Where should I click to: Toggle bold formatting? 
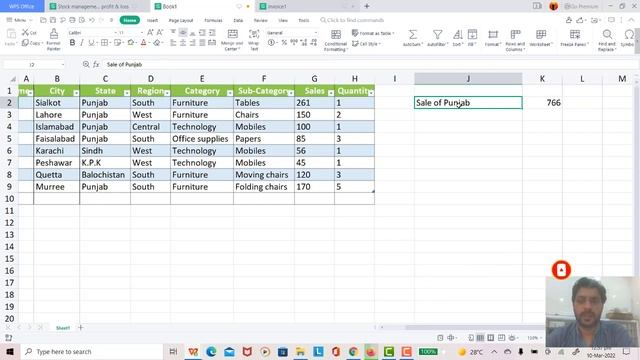click(72, 42)
